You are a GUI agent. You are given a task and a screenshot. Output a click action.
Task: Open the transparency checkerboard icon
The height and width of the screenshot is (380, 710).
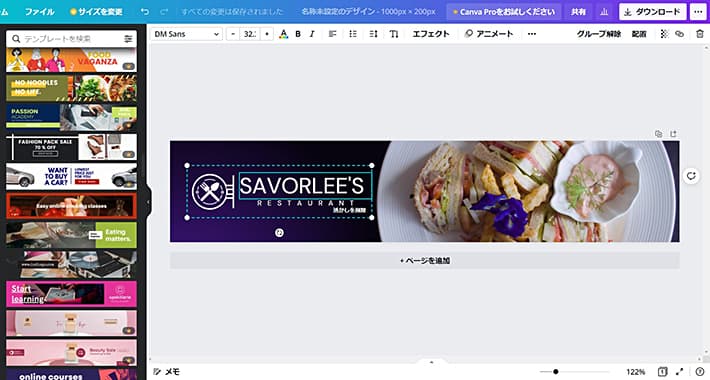[x=664, y=34]
